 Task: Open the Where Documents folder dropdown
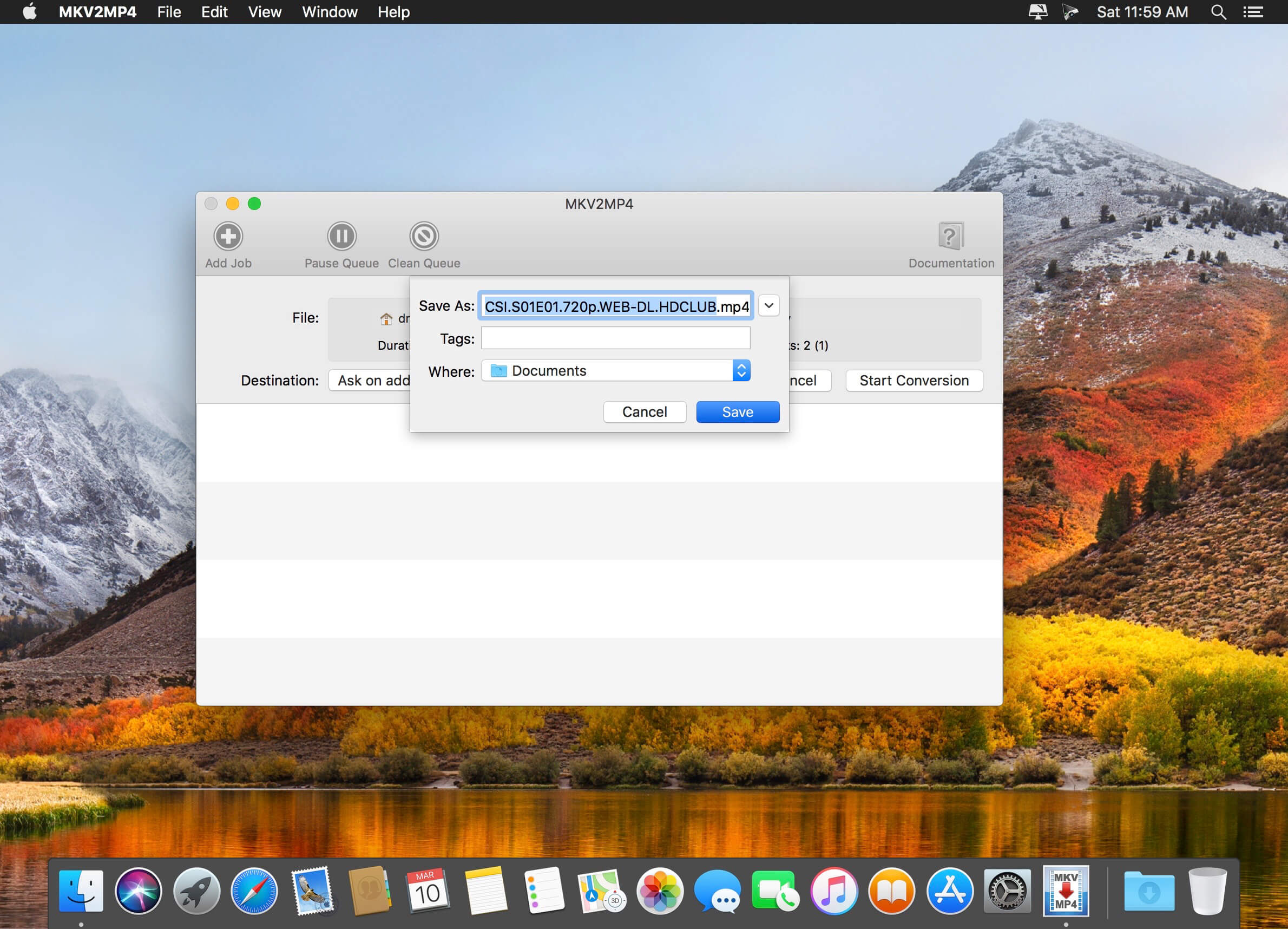coord(616,370)
